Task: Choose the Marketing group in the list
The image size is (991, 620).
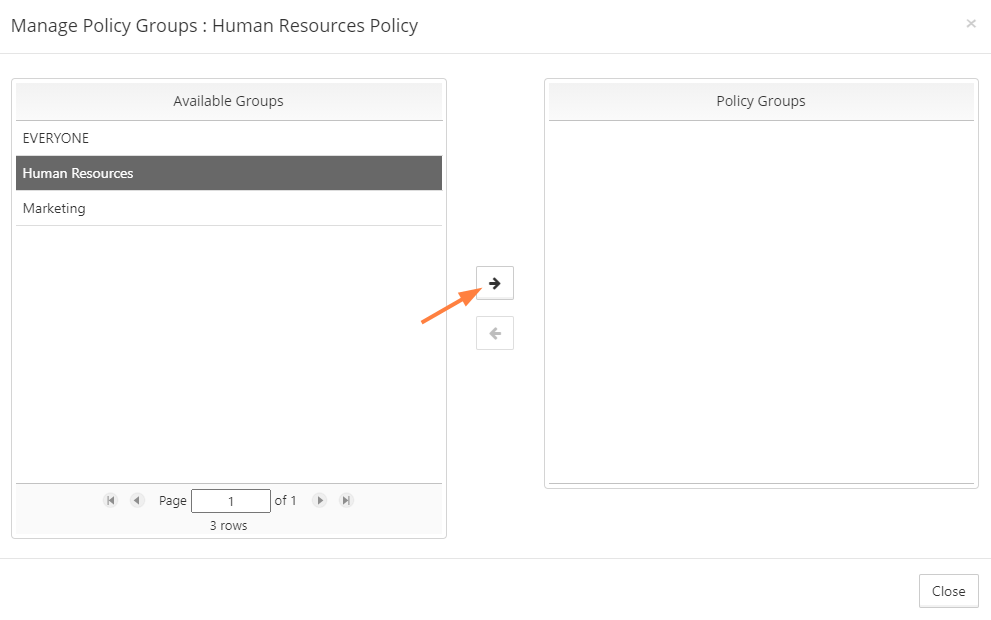Action: 229,208
